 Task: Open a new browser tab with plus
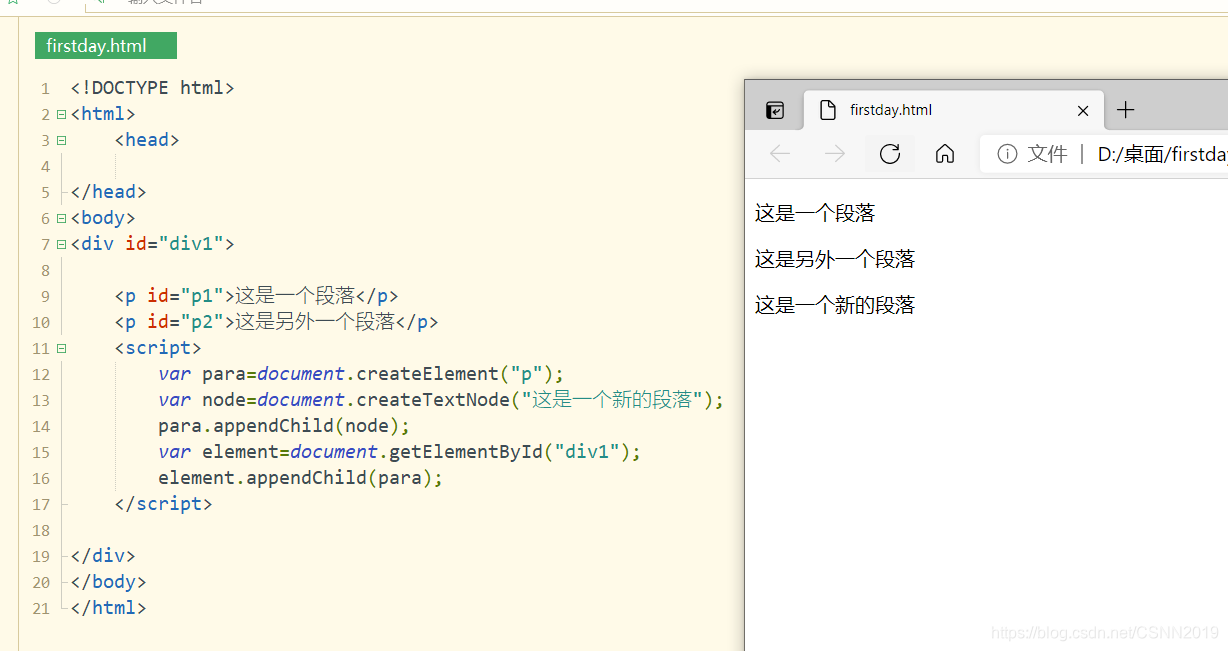coord(1126,110)
